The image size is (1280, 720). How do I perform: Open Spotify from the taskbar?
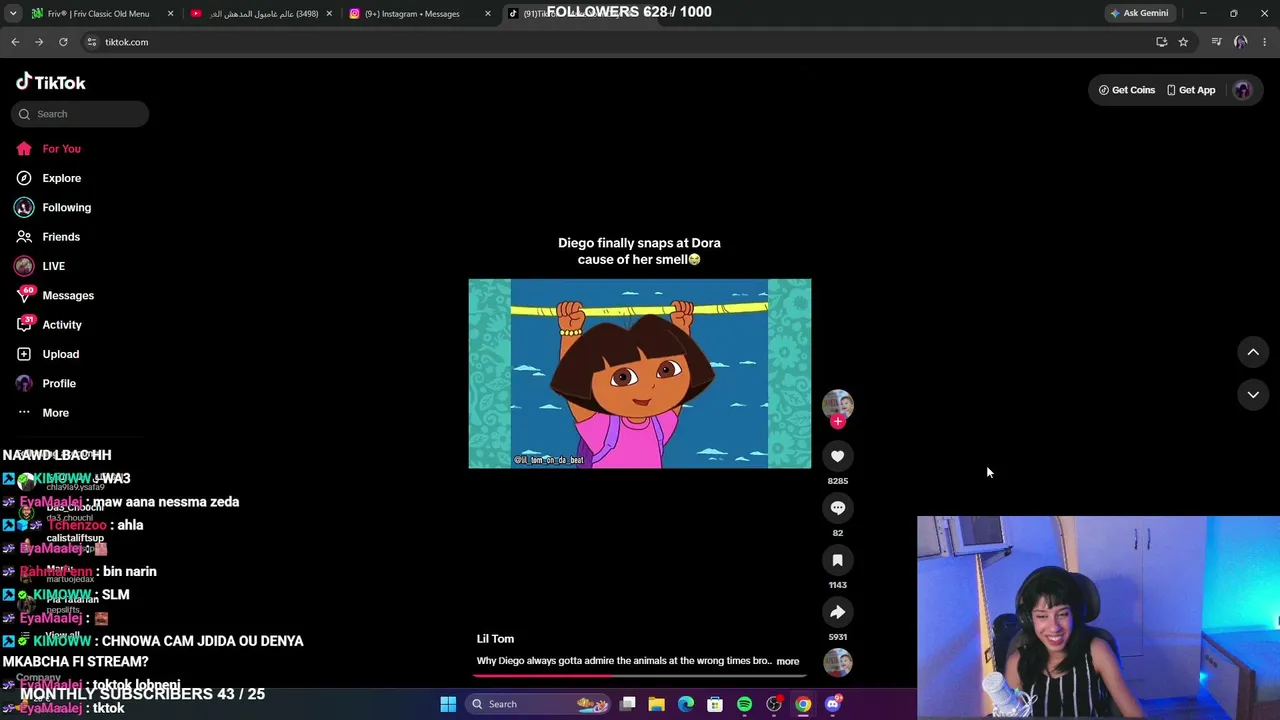[744, 704]
